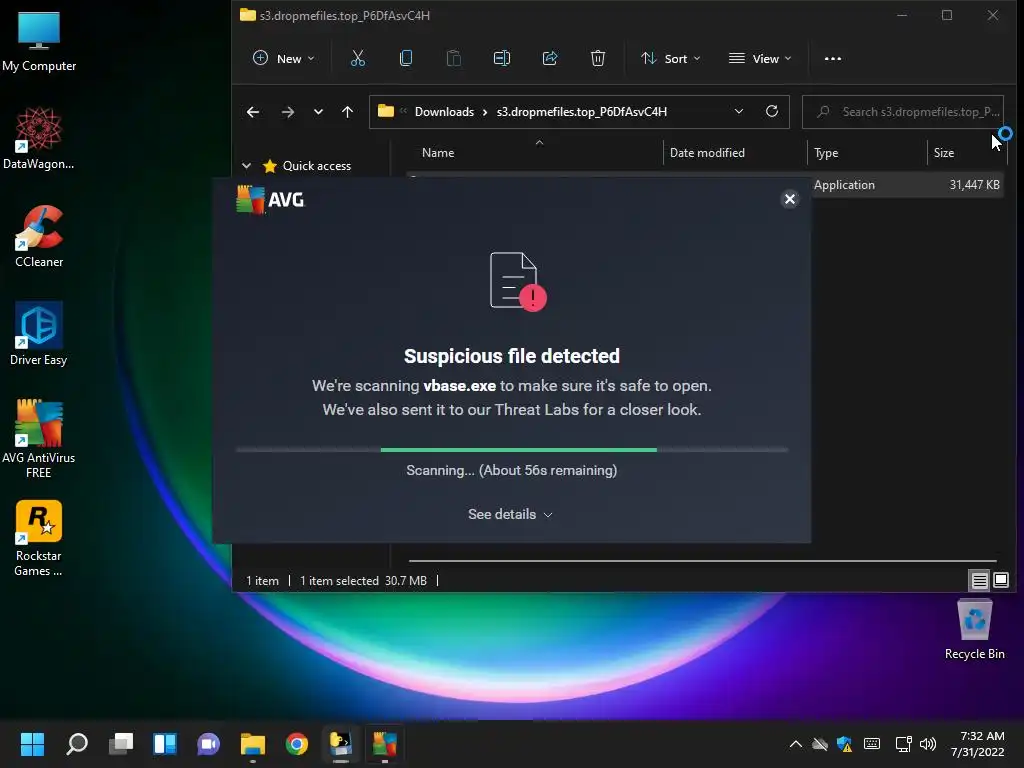Click the Cut scissors icon
Image resolution: width=1024 pixels, height=768 pixels.
[358, 59]
